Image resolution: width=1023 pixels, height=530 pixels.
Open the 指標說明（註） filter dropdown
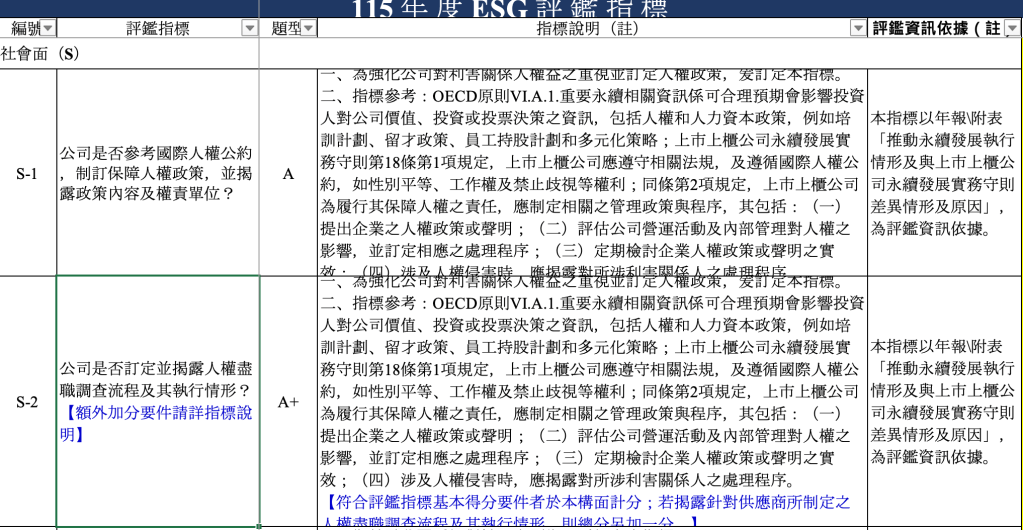[858, 29]
